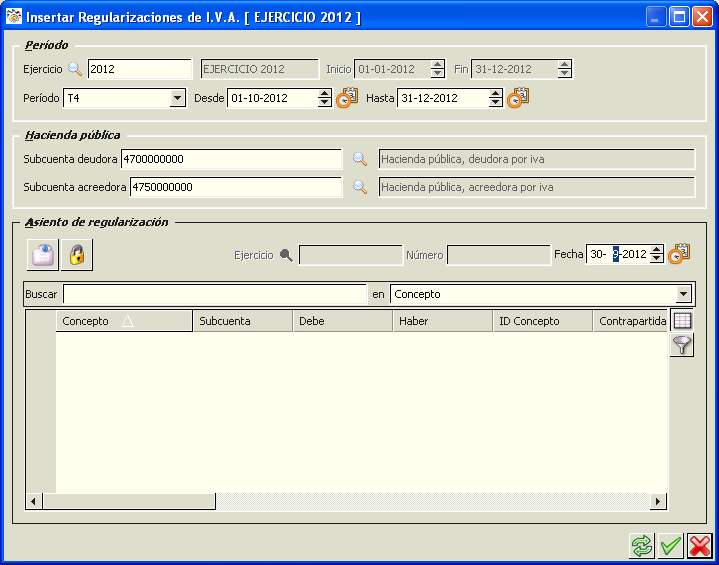
Task: Increase the Fecha date with up arrow
Action: point(657,249)
